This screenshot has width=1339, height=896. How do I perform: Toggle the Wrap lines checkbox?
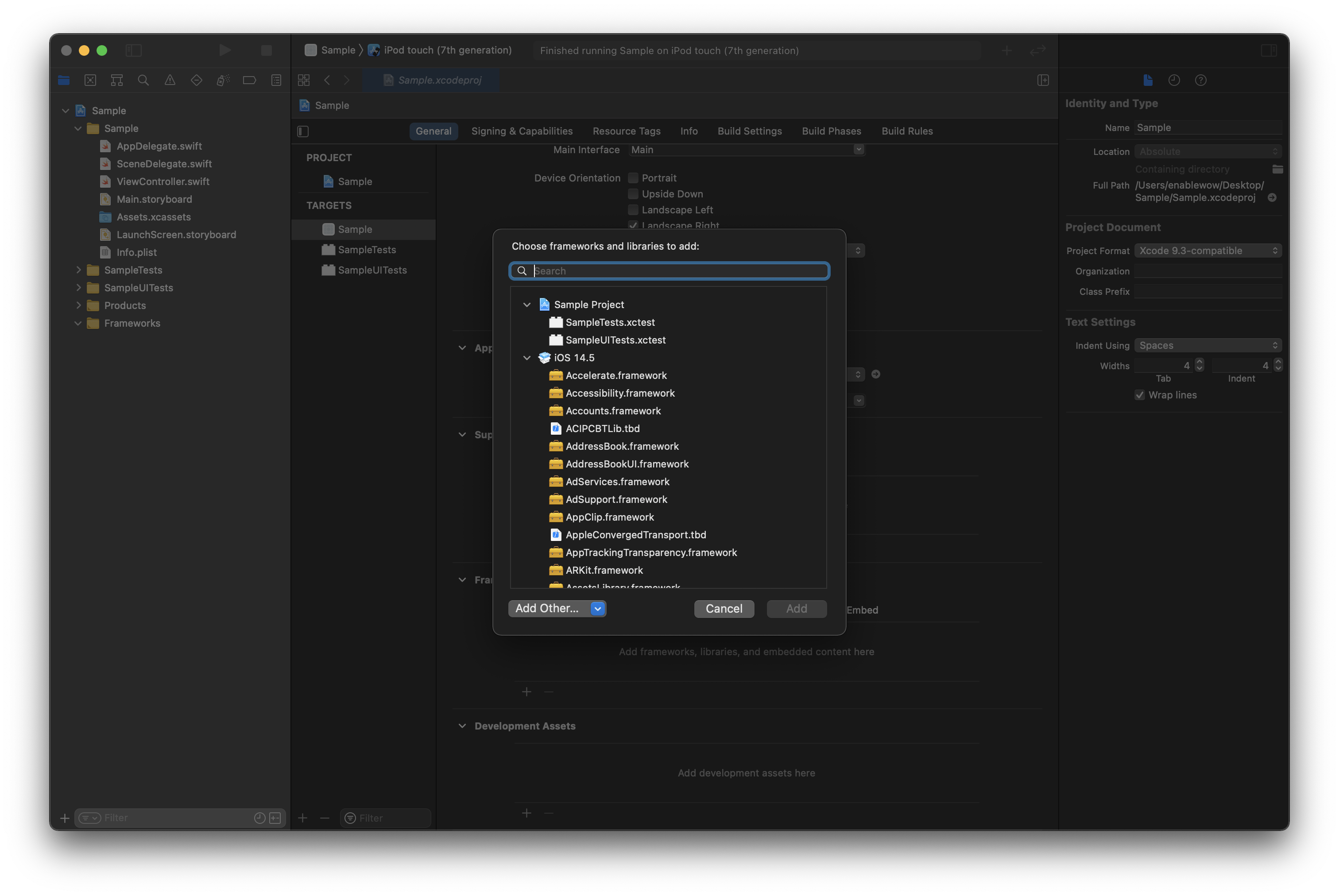1140,395
